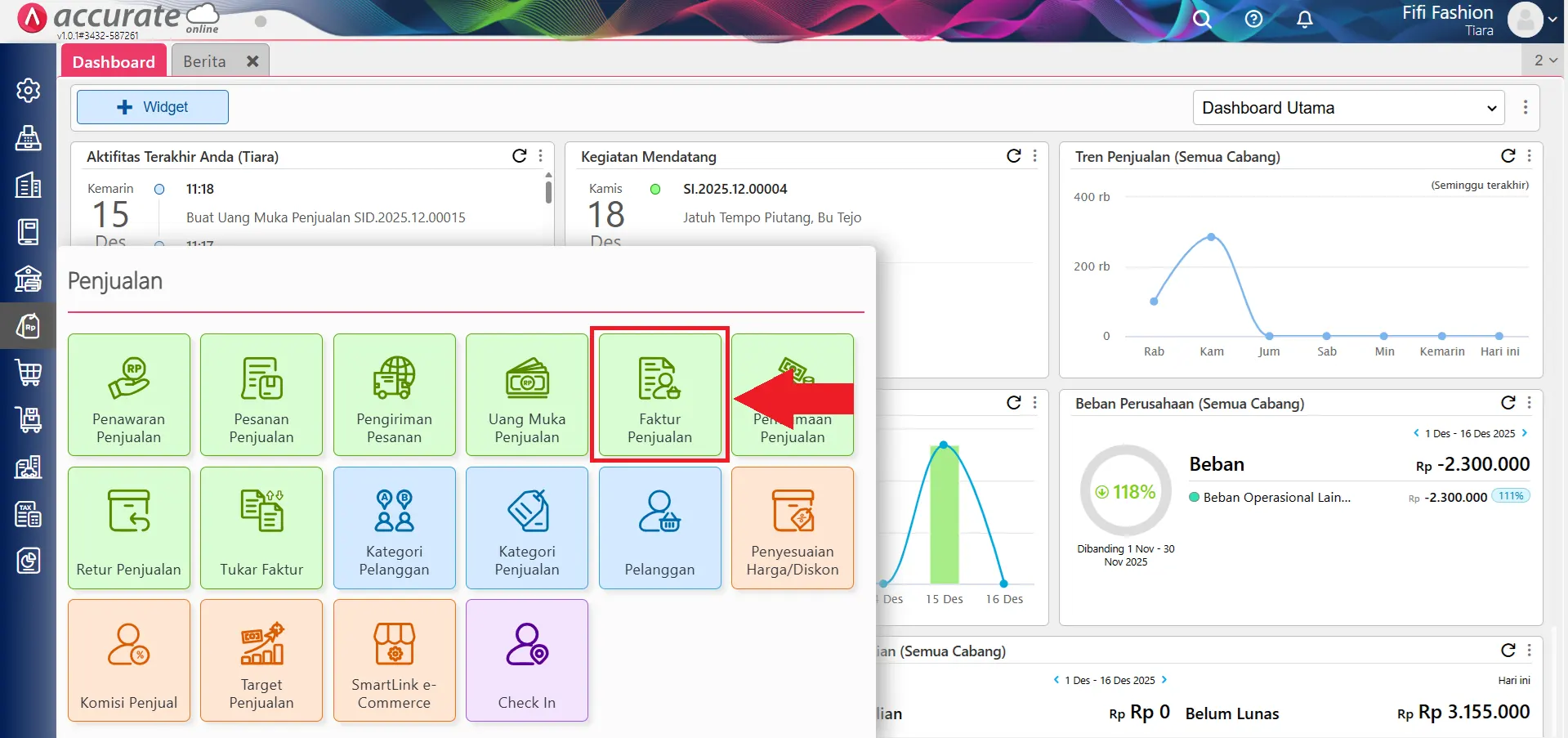Select Uang Muka Penjualan icon
1568x738 pixels.
click(527, 395)
